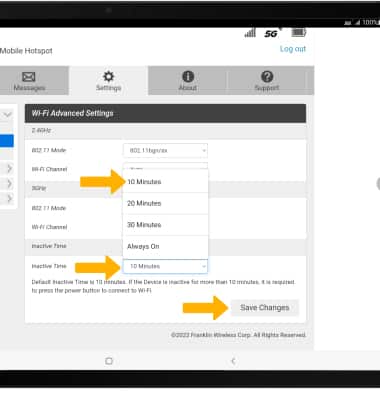Choose the 30 Minutes option
Image resolution: width=380 pixels, height=400 pixels.
(165, 225)
